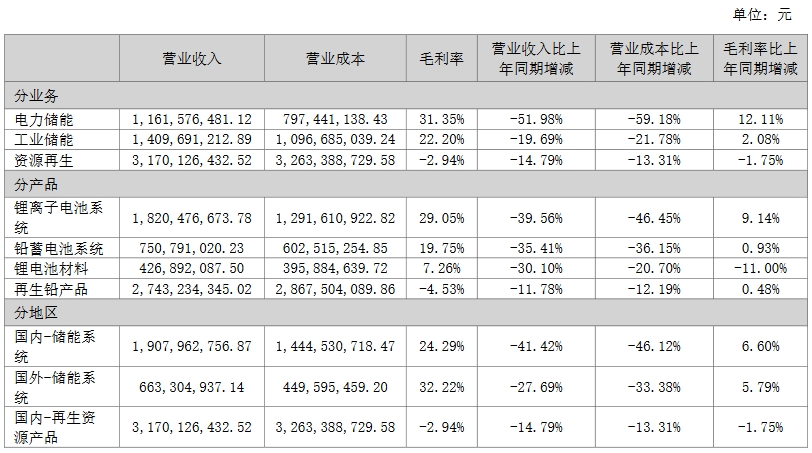Select the cost cell 1,096,685,039.24
The image size is (812, 453).
(x=335, y=140)
